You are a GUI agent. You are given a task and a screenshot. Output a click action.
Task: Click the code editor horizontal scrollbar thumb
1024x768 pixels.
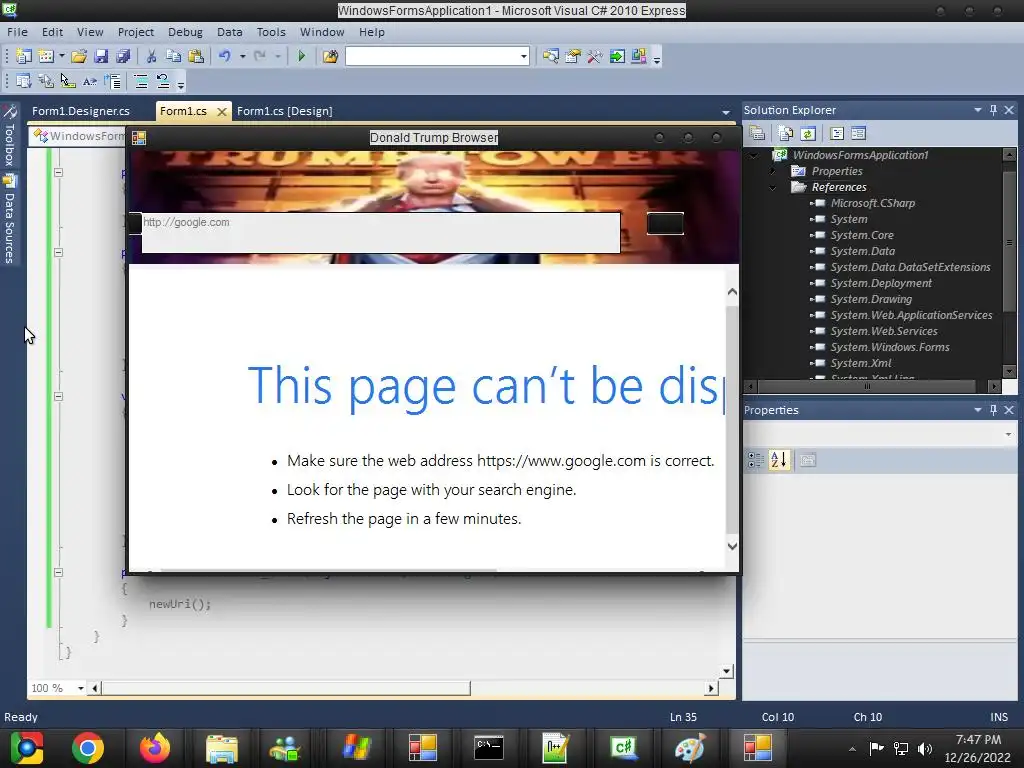(285, 688)
